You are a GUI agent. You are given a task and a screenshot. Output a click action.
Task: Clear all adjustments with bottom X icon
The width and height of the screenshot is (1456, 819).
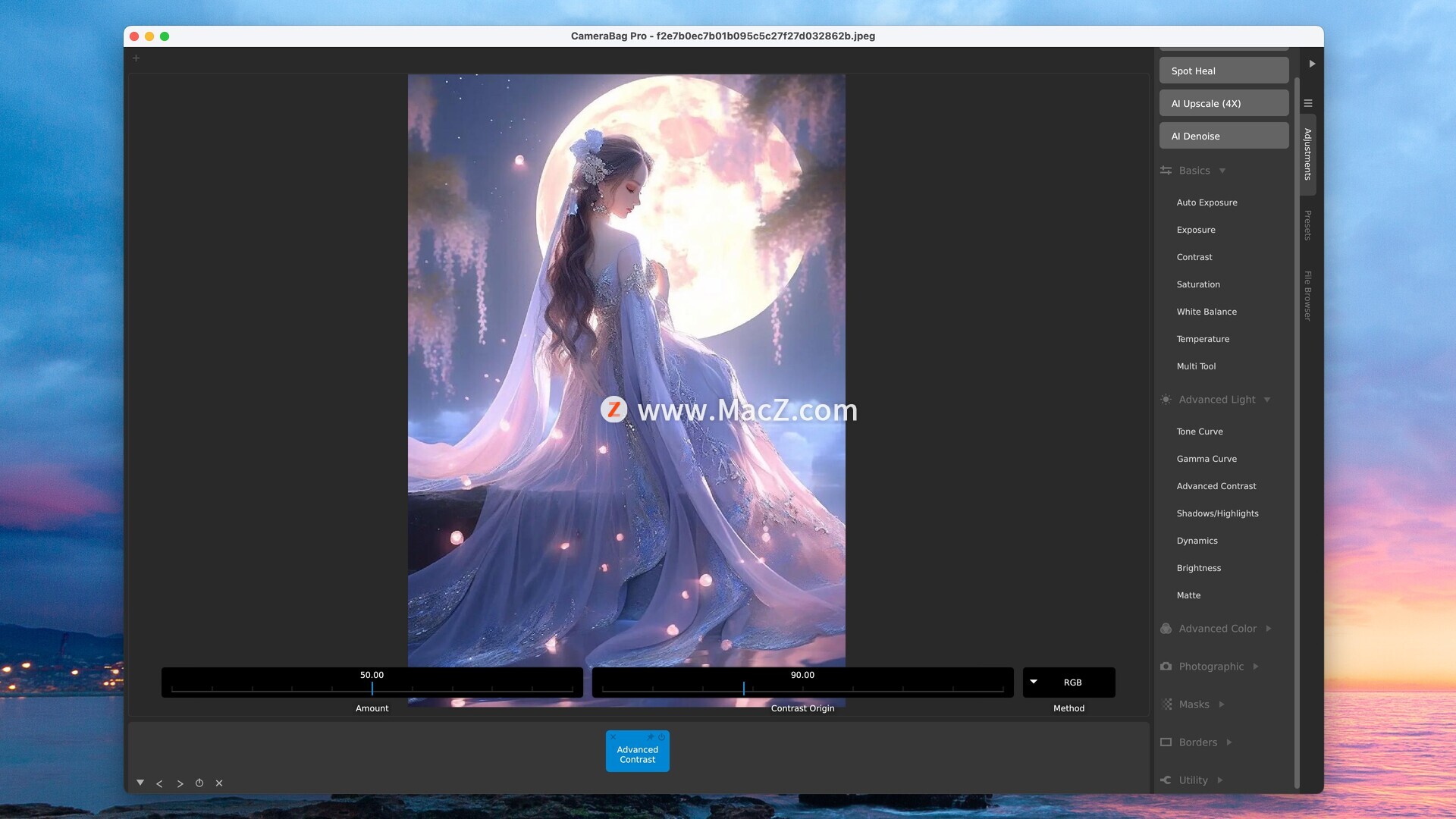click(219, 783)
